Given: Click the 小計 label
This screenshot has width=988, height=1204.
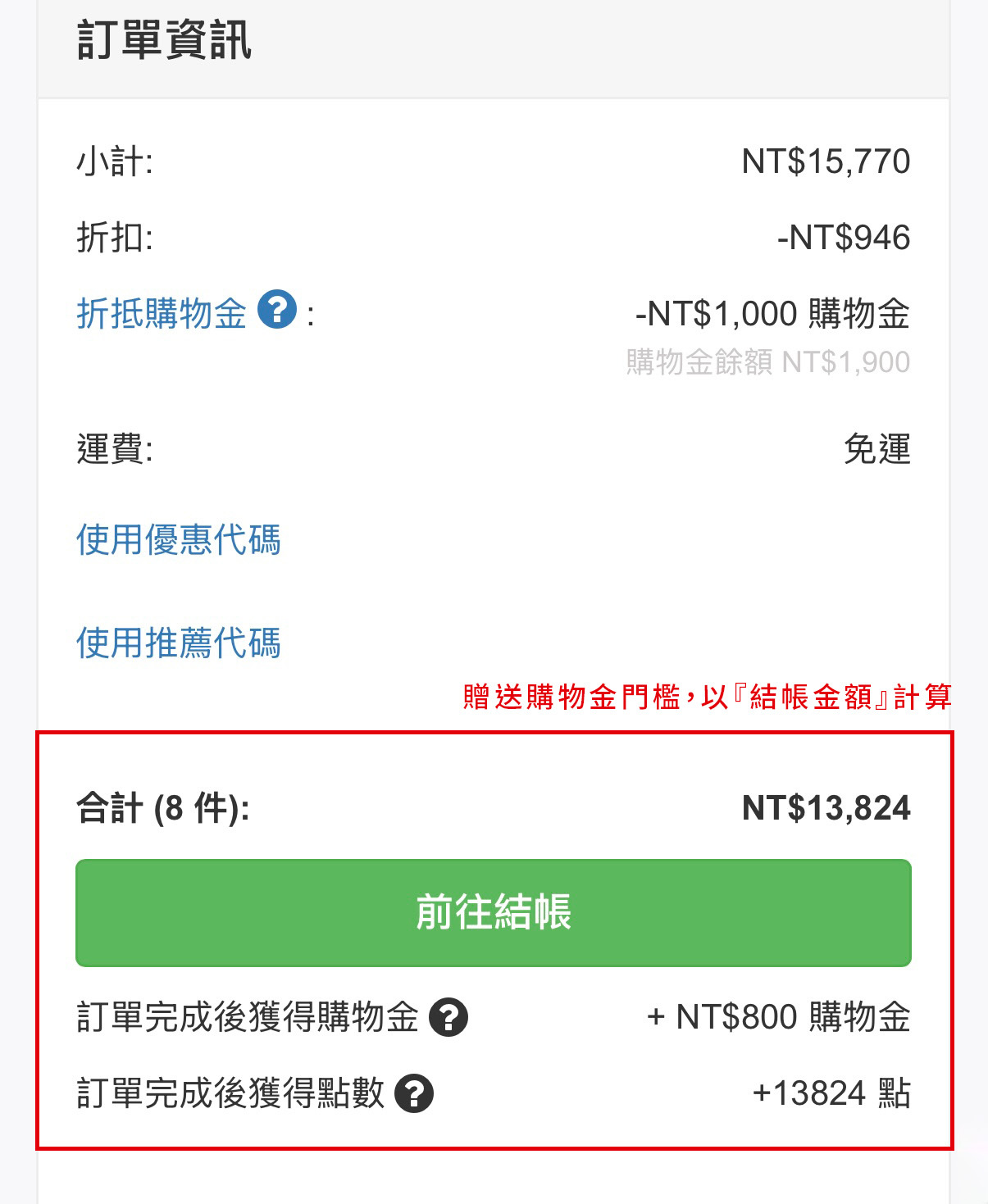Looking at the screenshot, I should (115, 161).
